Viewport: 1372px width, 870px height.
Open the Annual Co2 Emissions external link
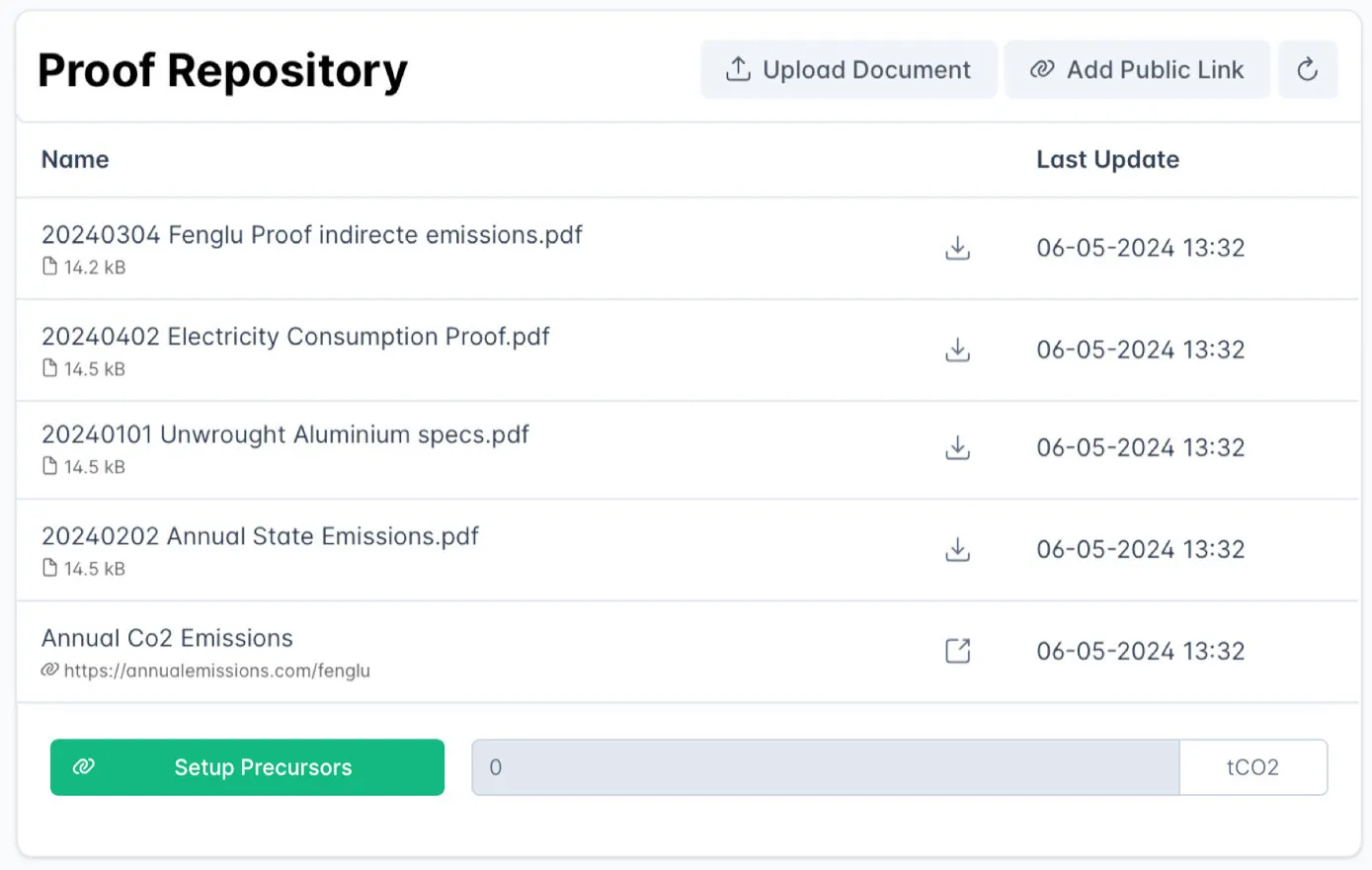coord(957,651)
